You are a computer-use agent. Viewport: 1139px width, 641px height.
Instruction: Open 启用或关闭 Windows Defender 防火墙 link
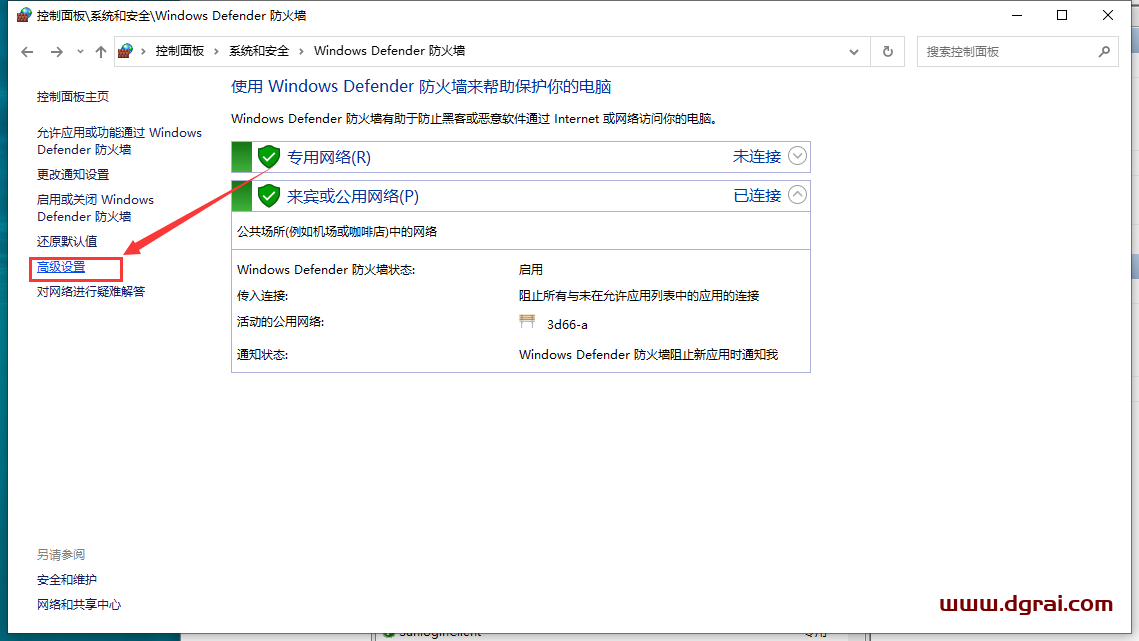95,208
